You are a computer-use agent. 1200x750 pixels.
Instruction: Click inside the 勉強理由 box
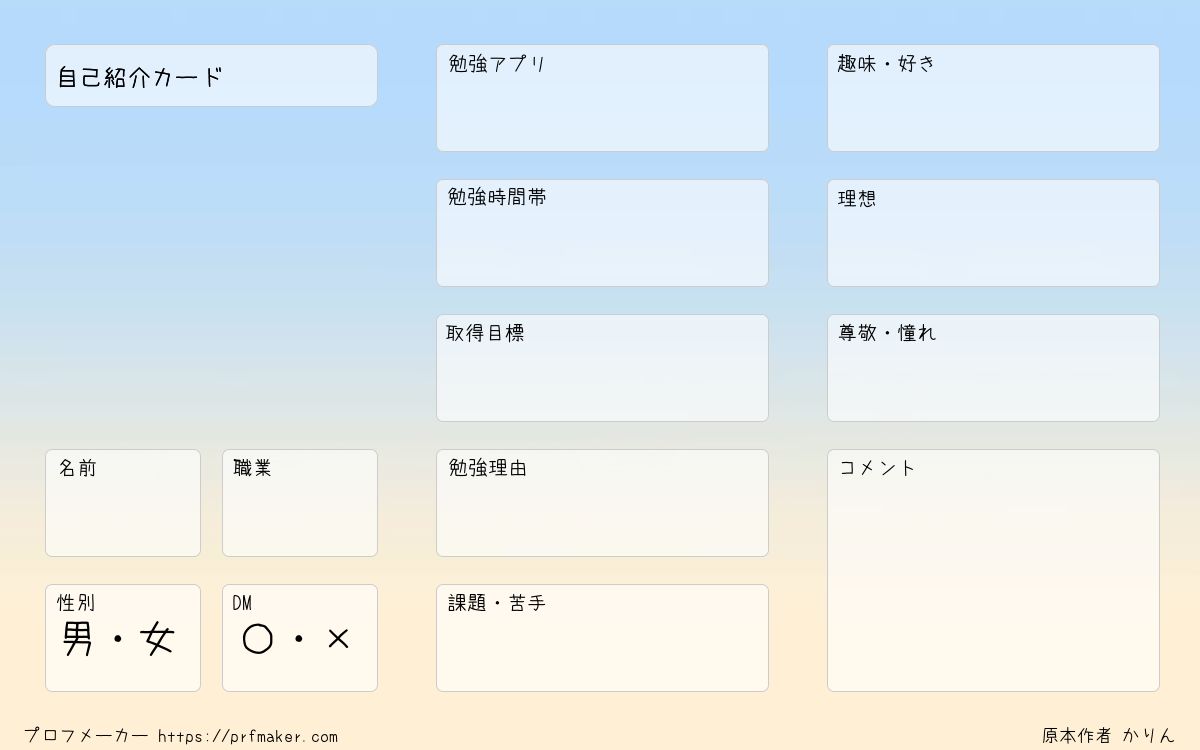coord(602,503)
